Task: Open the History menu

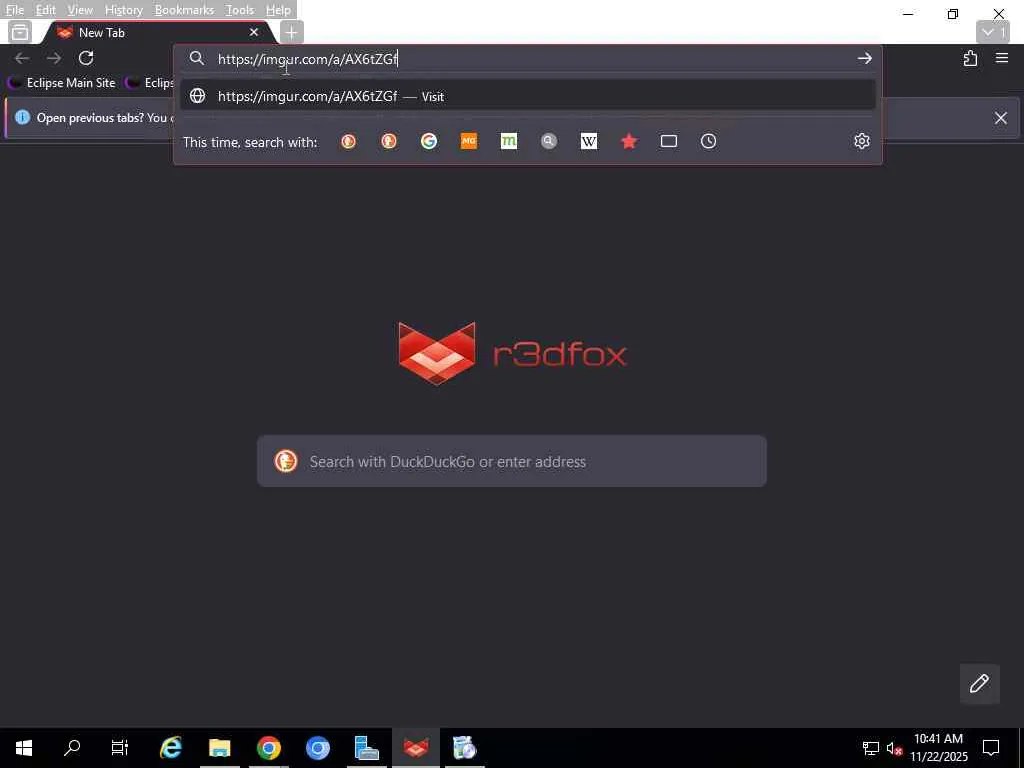Action: tap(123, 10)
